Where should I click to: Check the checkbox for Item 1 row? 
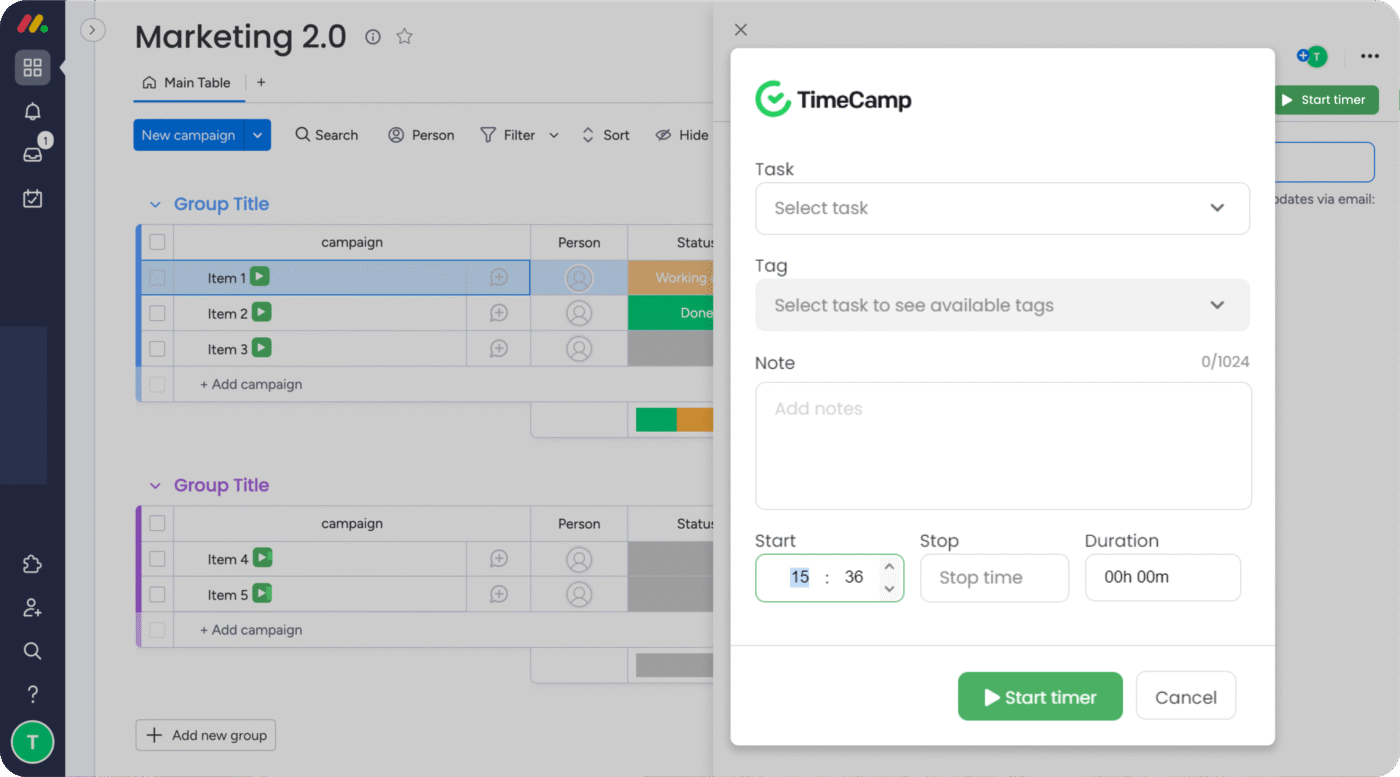point(157,278)
